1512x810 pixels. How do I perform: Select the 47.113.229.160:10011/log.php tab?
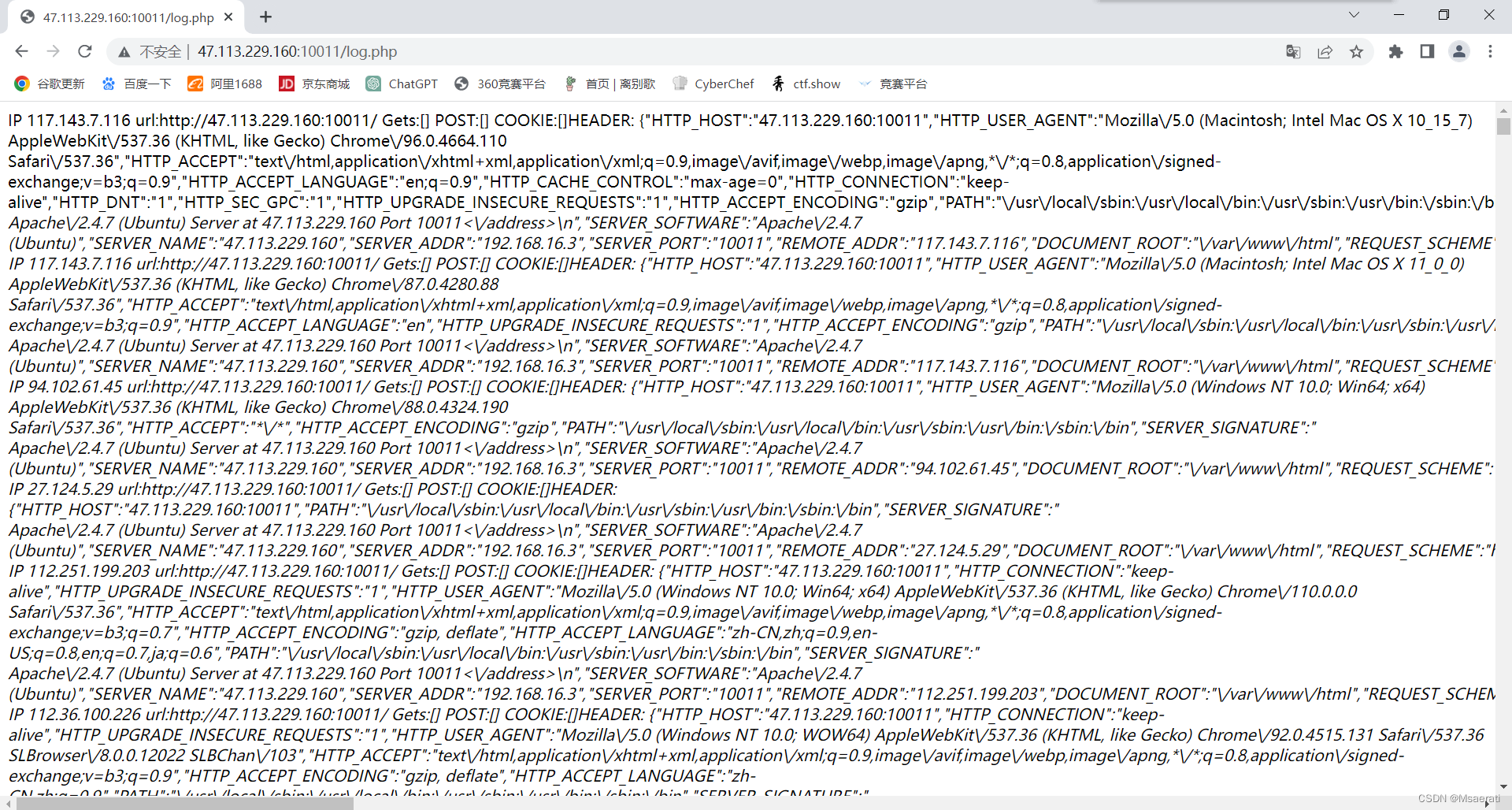[x=126, y=17]
